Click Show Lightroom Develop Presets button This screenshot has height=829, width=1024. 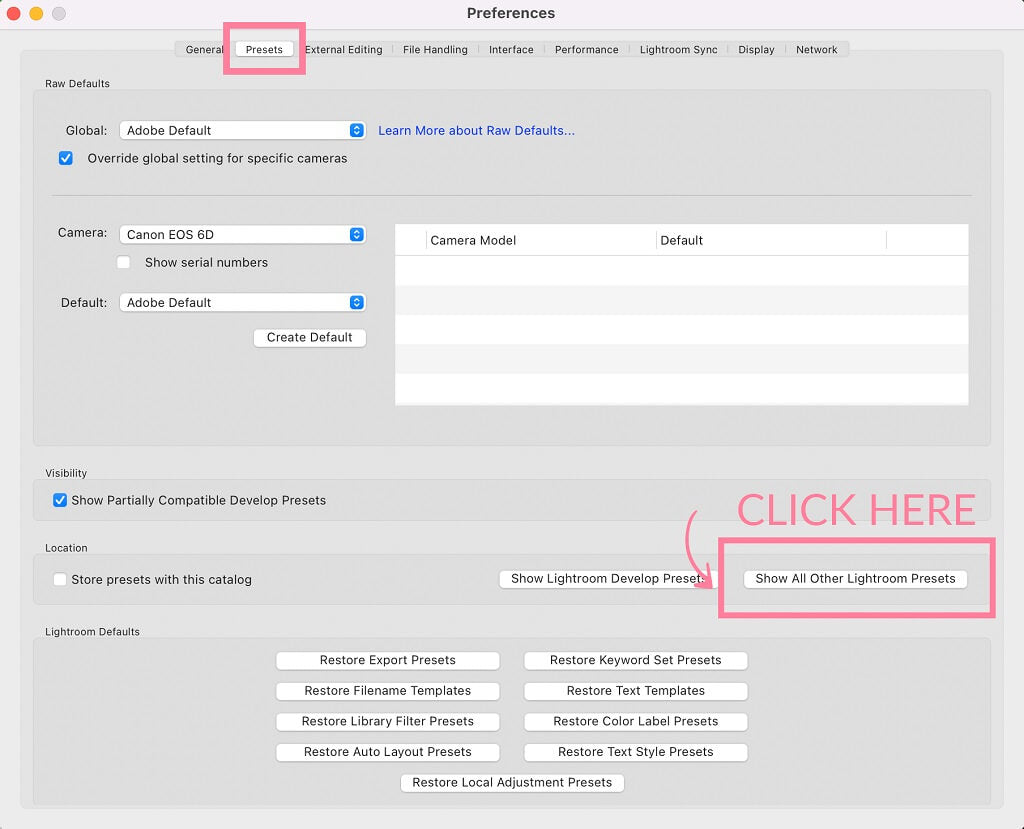click(x=607, y=579)
